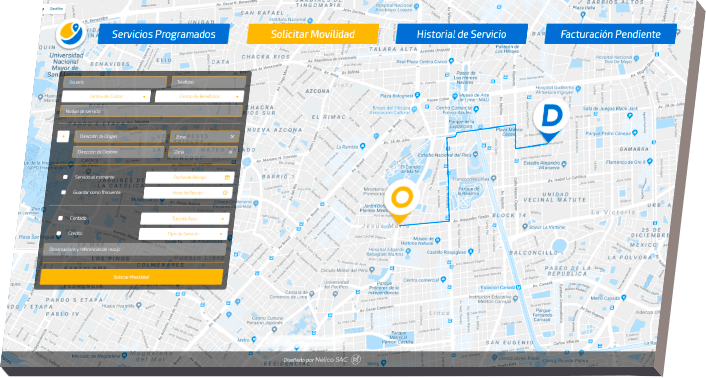Switch to the Servicios Programados tab
The width and height of the screenshot is (706, 378).
(x=163, y=34)
